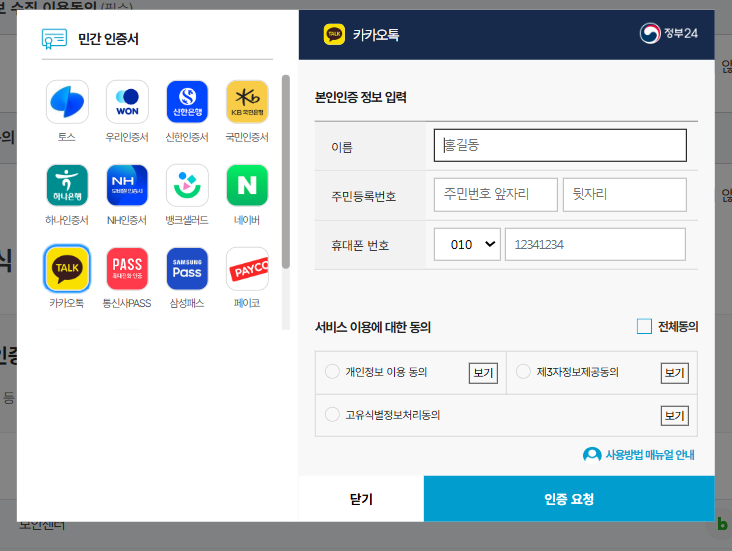Focus the 주민번호 앞자리 input field
This screenshot has width=732, height=551.
pyautogui.click(x=495, y=194)
